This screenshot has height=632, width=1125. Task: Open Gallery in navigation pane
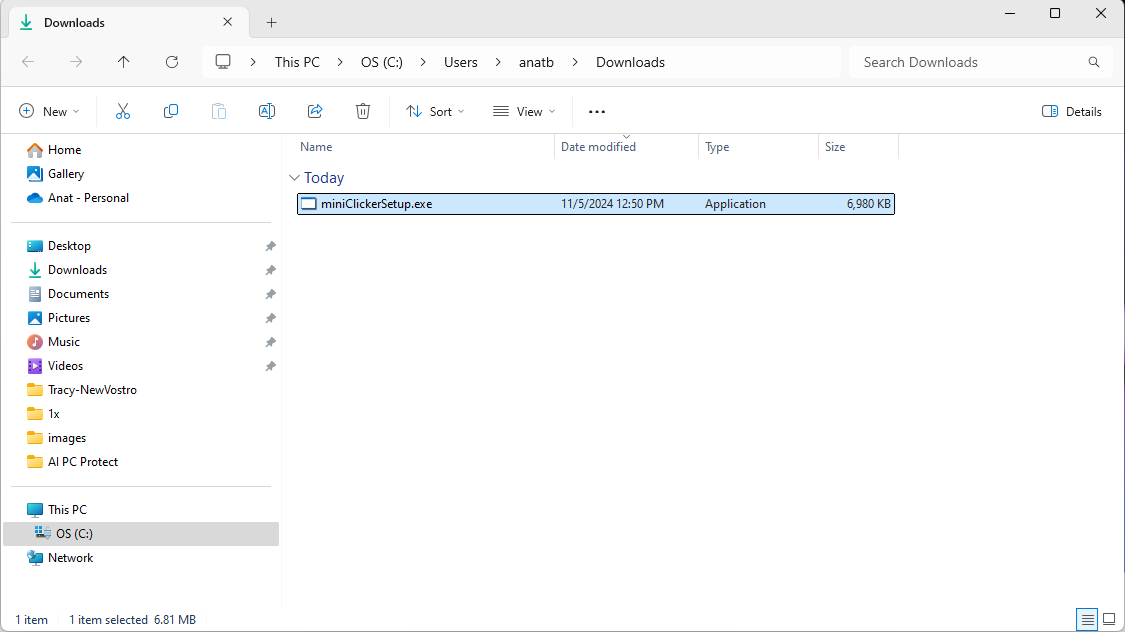pyautogui.click(x=65, y=174)
